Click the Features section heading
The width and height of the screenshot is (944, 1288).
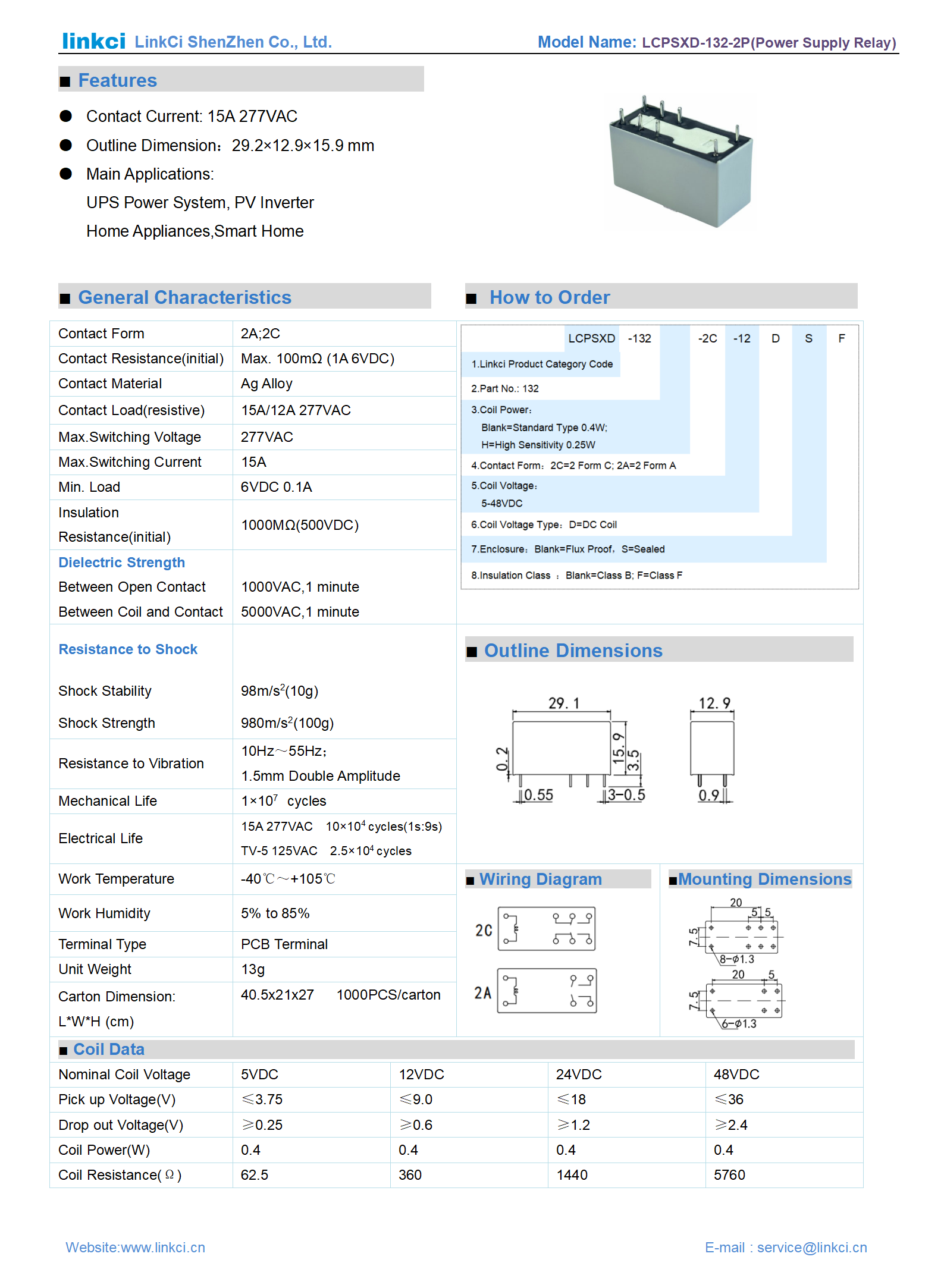[x=117, y=80]
